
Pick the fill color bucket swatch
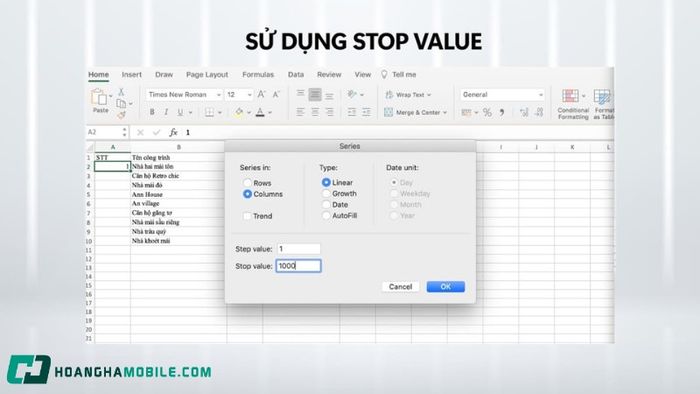coord(239,112)
